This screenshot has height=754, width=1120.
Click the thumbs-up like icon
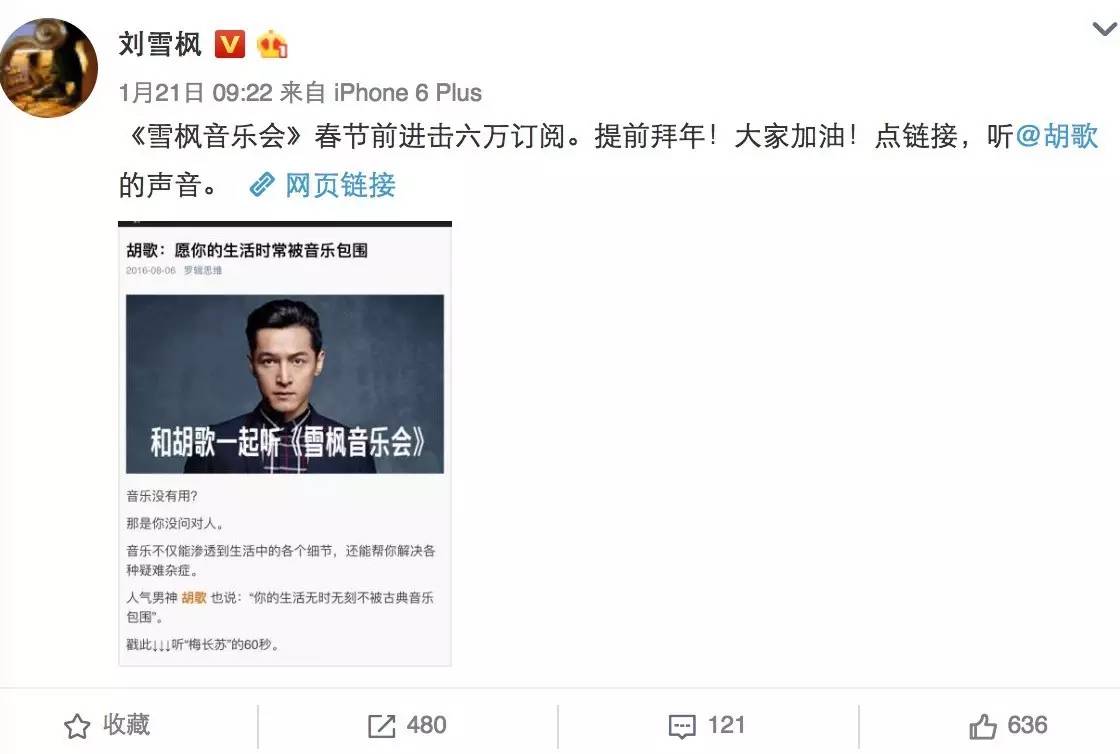tap(983, 726)
